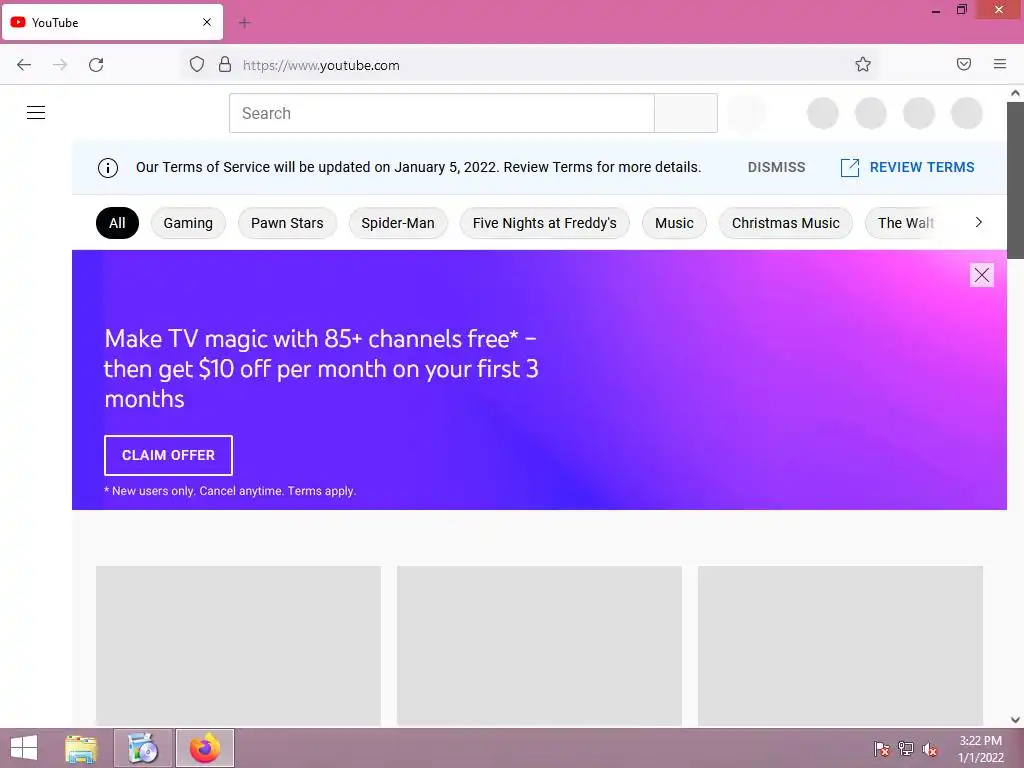The image size is (1024, 768).
Task: Close the YouTube tab
Action: pos(206,22)
